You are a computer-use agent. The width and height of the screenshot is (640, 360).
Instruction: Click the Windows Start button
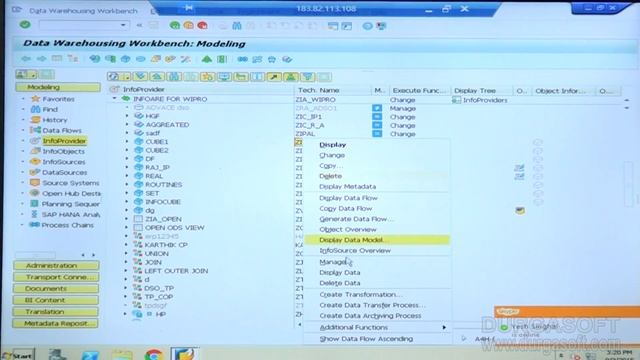pyautogui.click(x=18, y=356)
